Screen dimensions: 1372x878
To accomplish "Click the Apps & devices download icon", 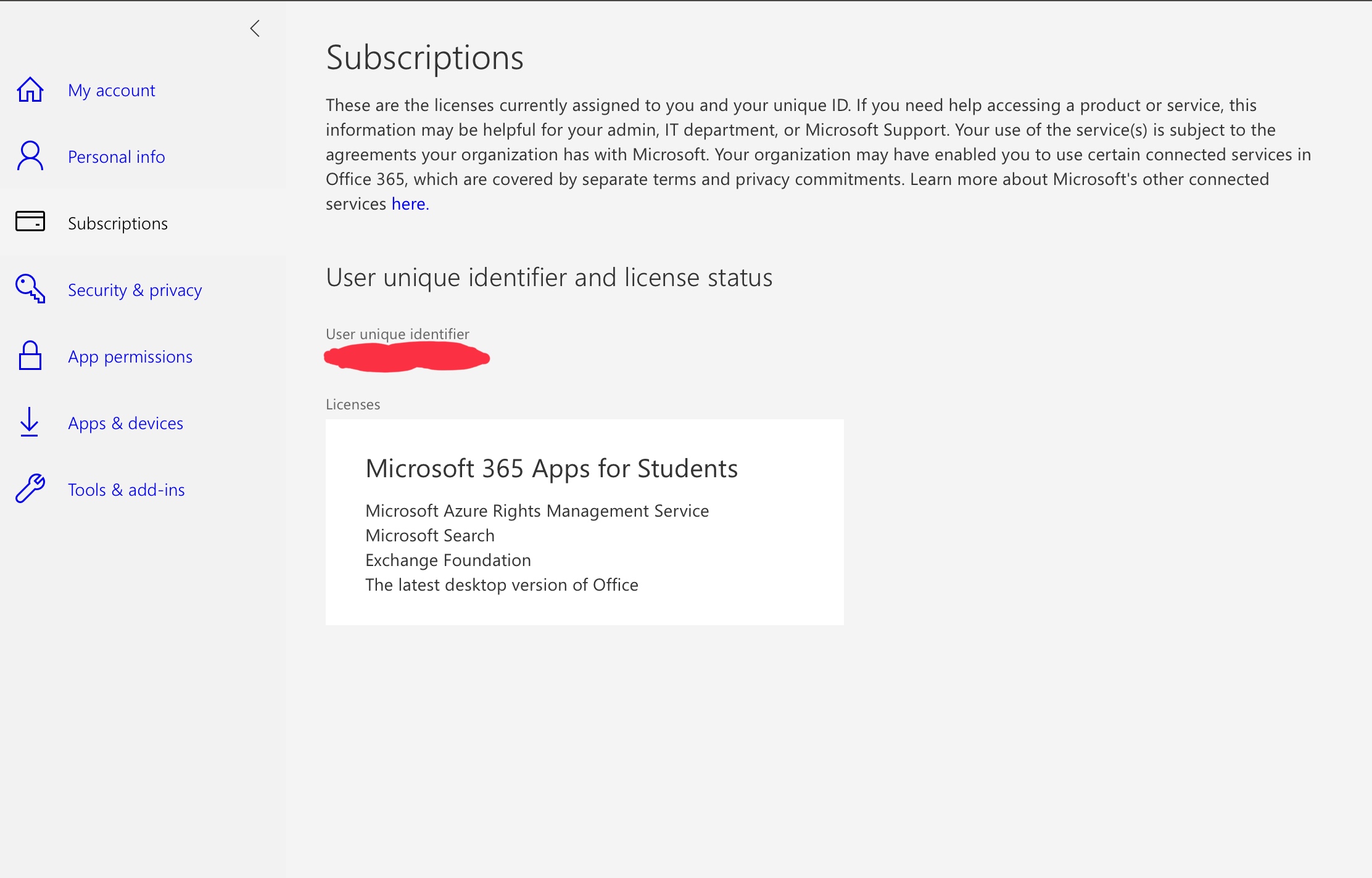I will (29, 422).
